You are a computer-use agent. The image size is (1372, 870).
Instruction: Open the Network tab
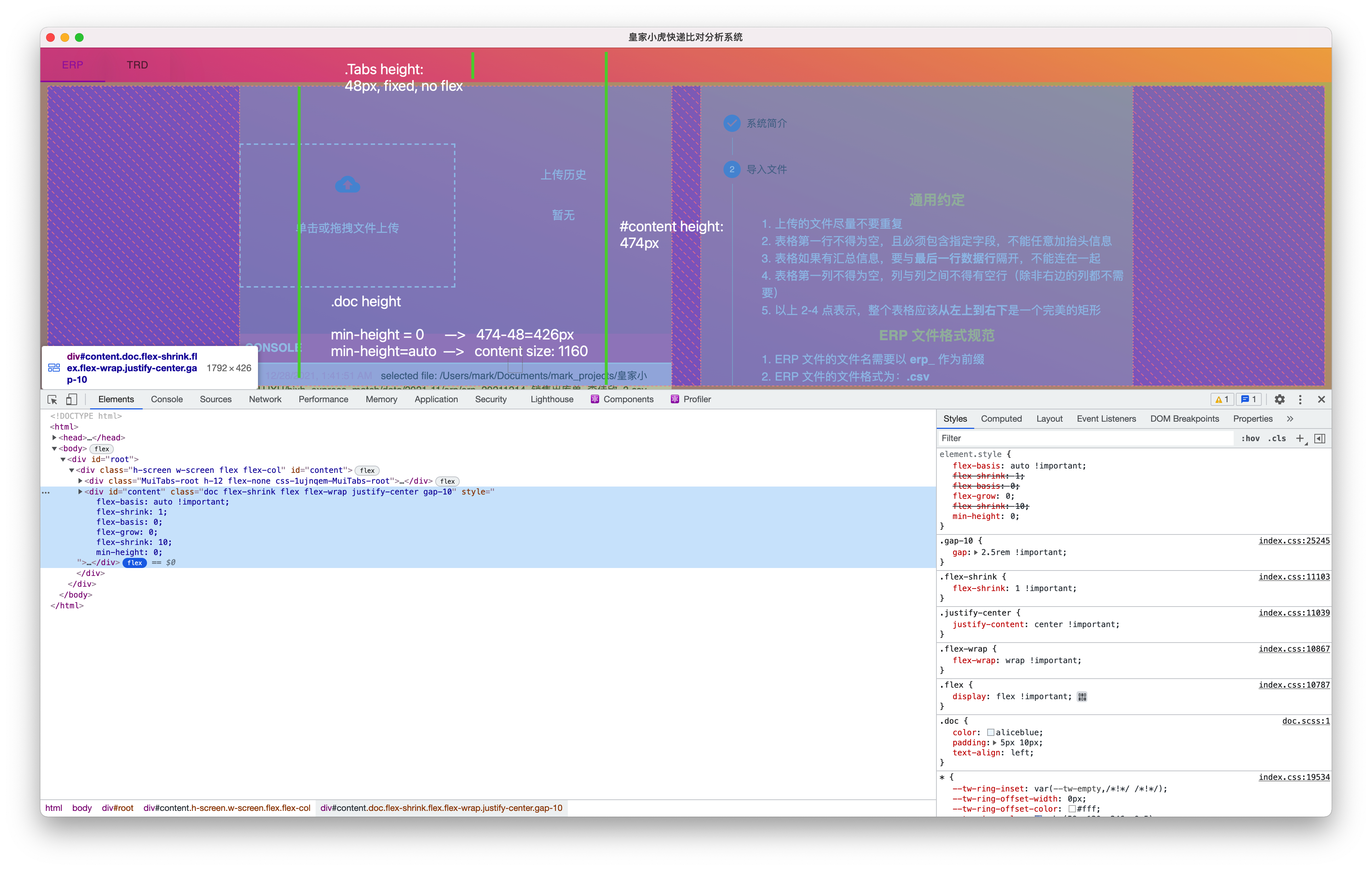(x=265, y=400)
